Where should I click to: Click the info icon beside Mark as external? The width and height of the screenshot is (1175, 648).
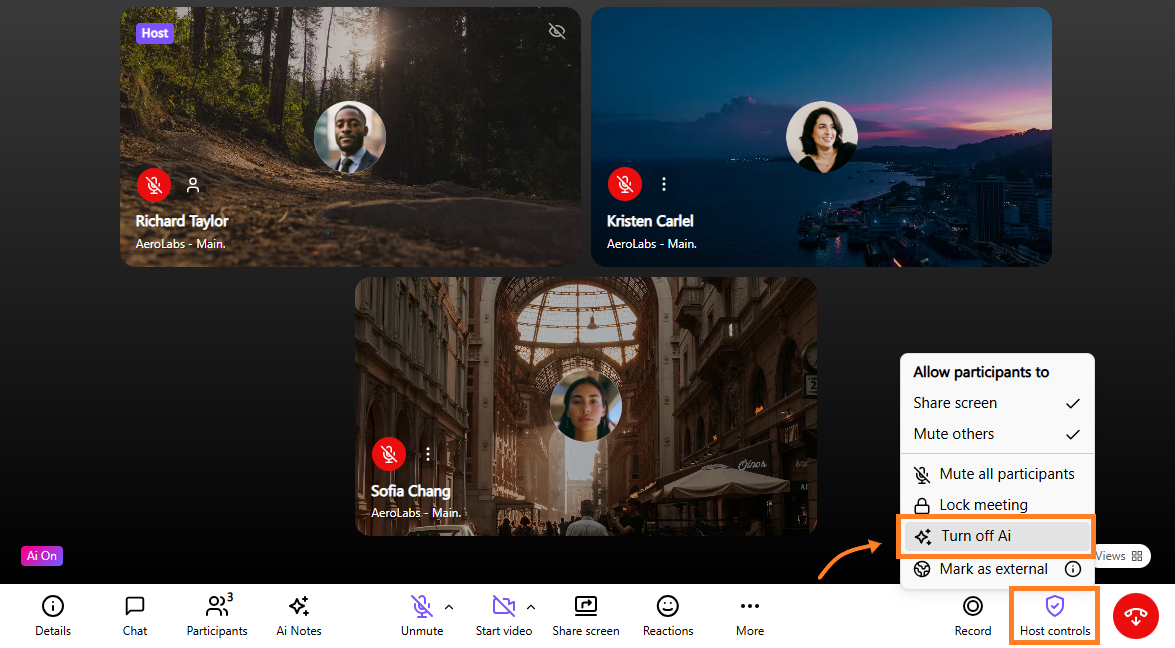[1073, 569]
